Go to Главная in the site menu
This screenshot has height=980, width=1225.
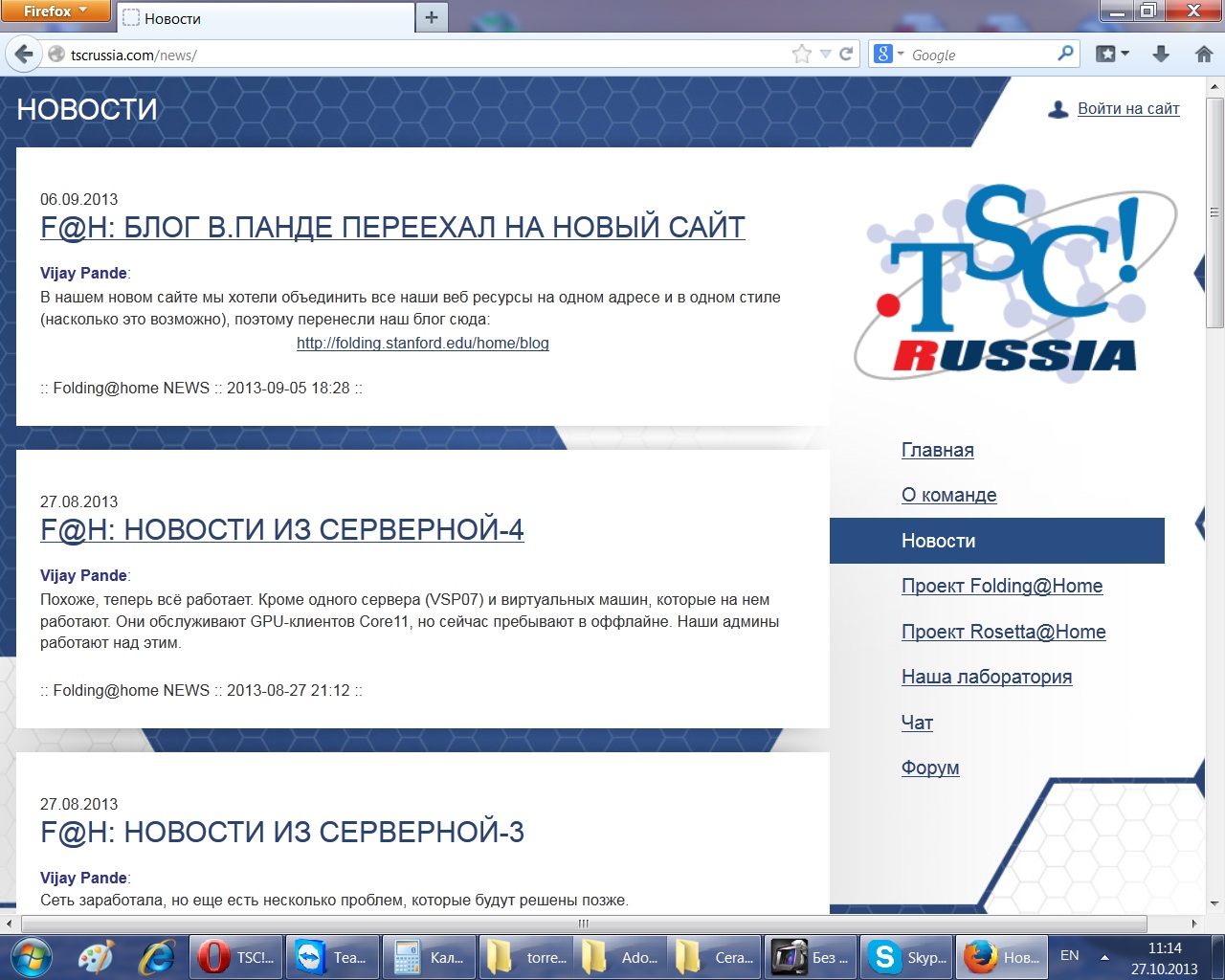click(938, 450)
